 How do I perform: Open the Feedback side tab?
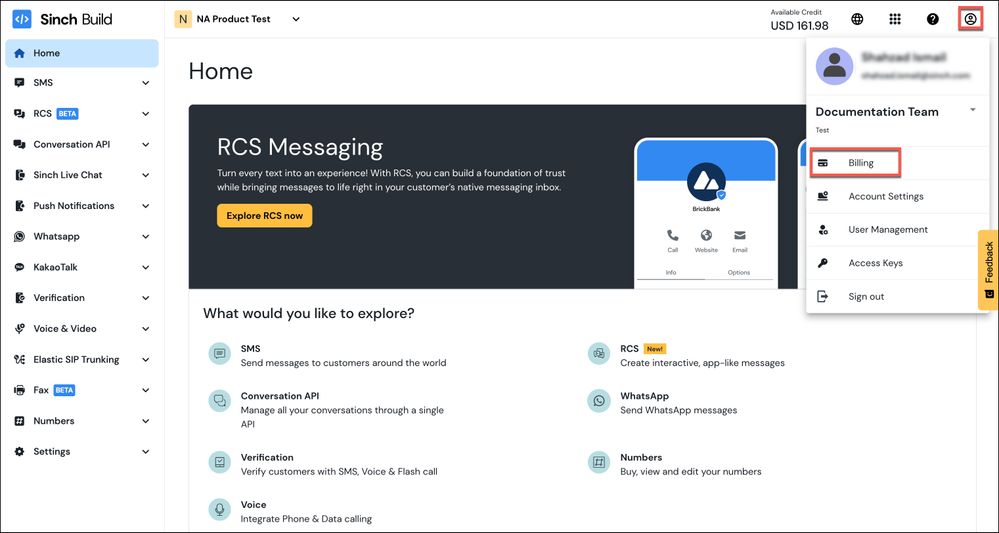coord(988,269)
